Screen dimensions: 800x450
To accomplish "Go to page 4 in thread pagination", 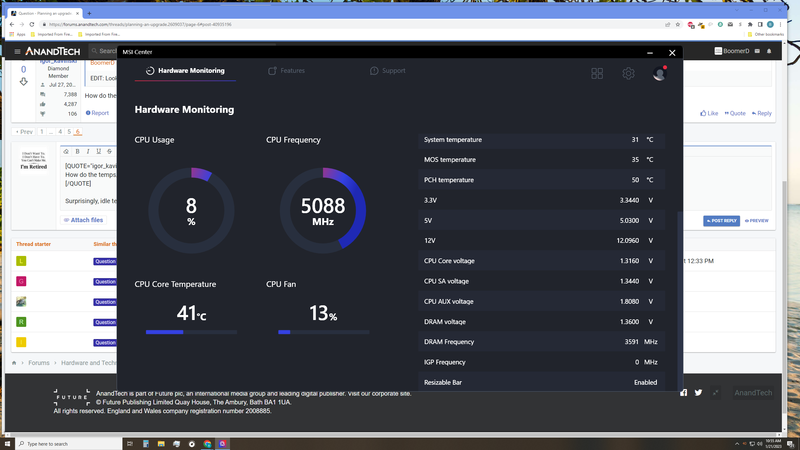I will (x=60, y=132).
